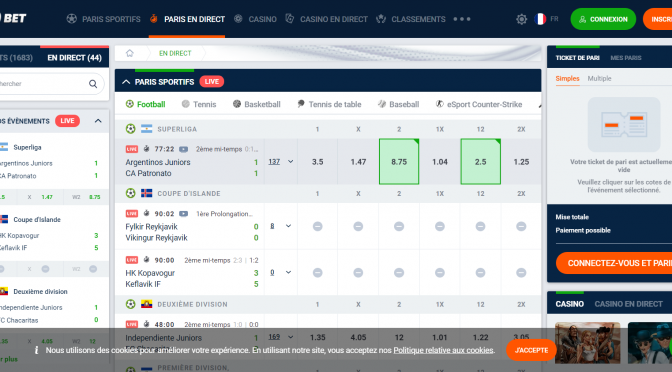672x372 pixels.
Task: Collapse the live events sidebar panel
Action: tap(98, 121)
